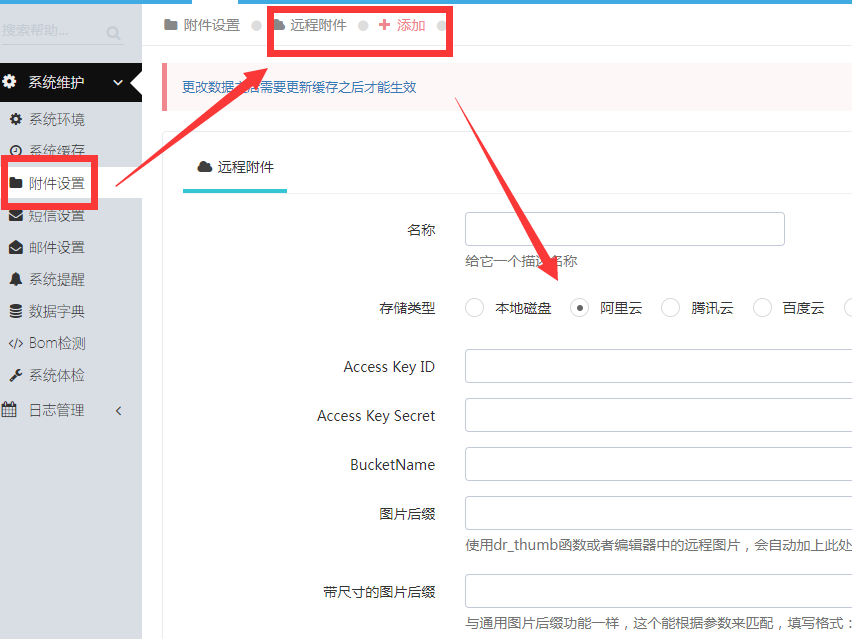Click the 日志管理 calendar icon
The height and width of the screenshot is (639, 852).
pyautogui.click(x=9, y=410)
